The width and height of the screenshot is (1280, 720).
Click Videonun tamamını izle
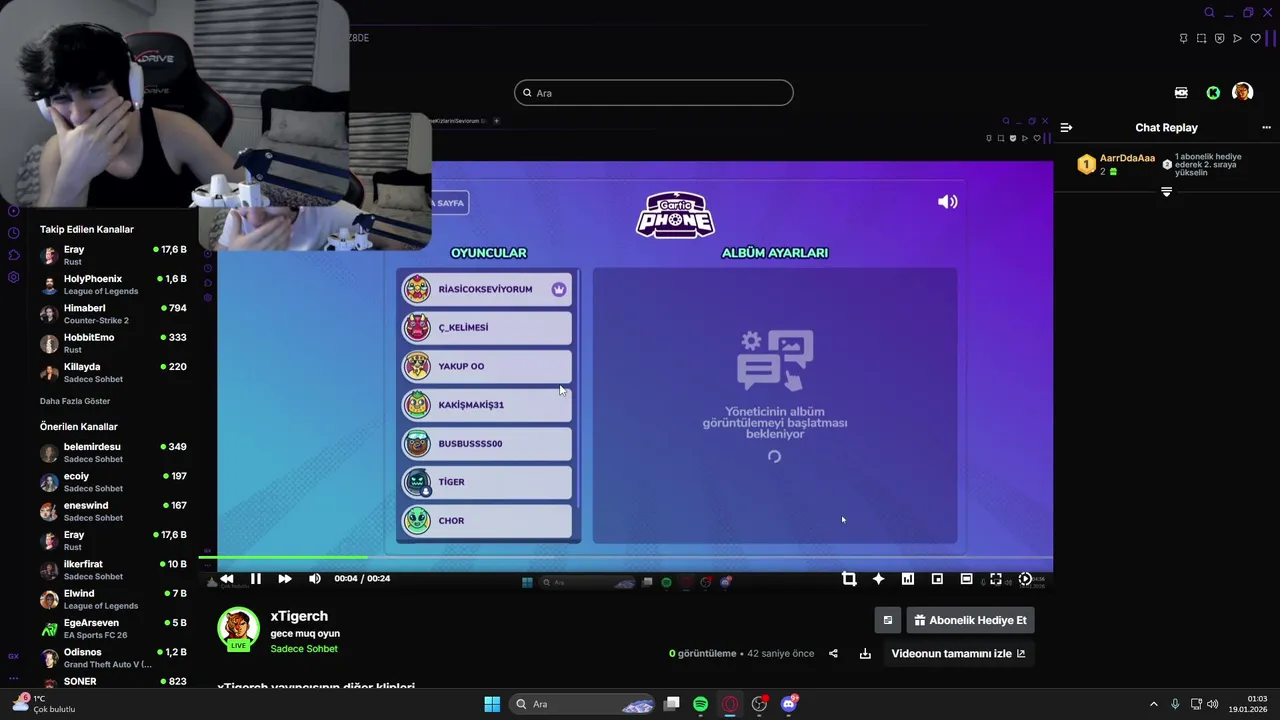pyautogui.click(x=958, y=654)
